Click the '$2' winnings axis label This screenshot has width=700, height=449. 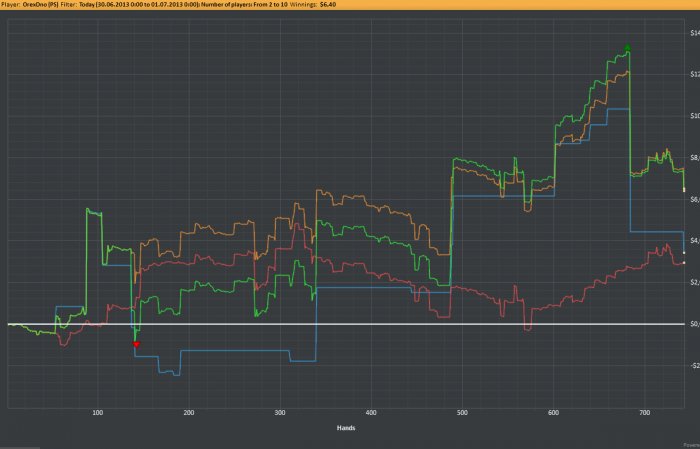coord(695,282)
